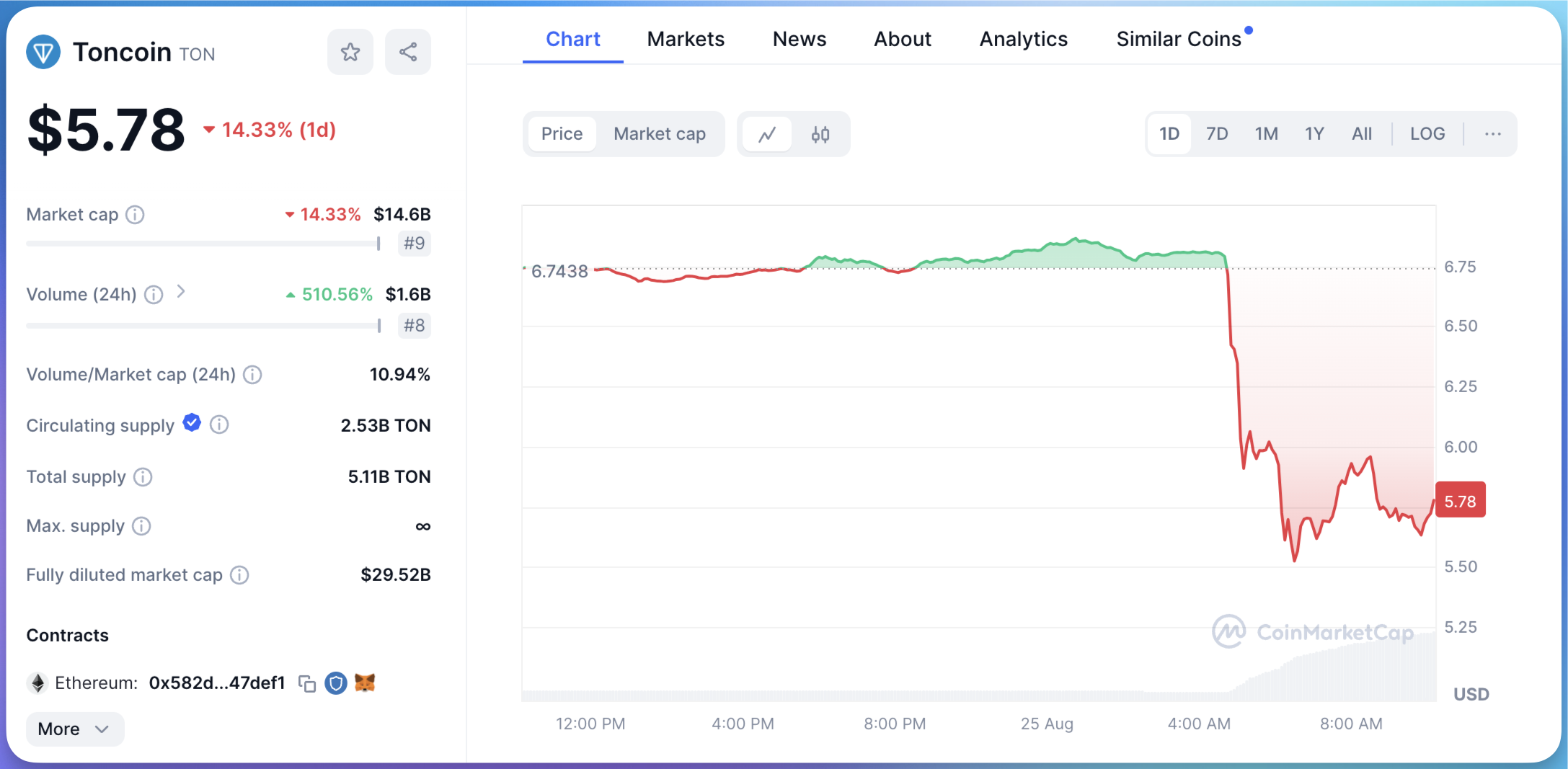Image resolution: width=1568 pixels, height=769 pixels.
Task: Click the 6.7438 opening price label
Action: pyautogui.click(x=559, y=272)
